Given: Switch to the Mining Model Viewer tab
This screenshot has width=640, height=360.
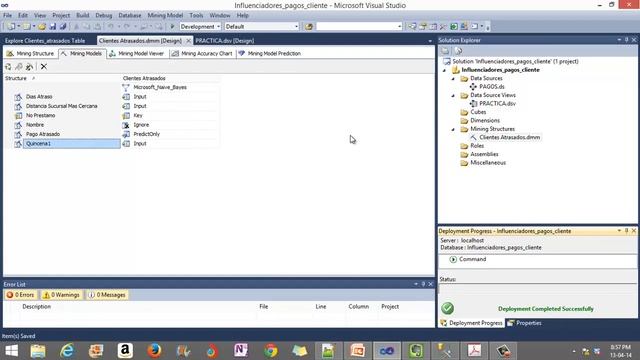Looking at the screenshot, I should click(137, 53).
